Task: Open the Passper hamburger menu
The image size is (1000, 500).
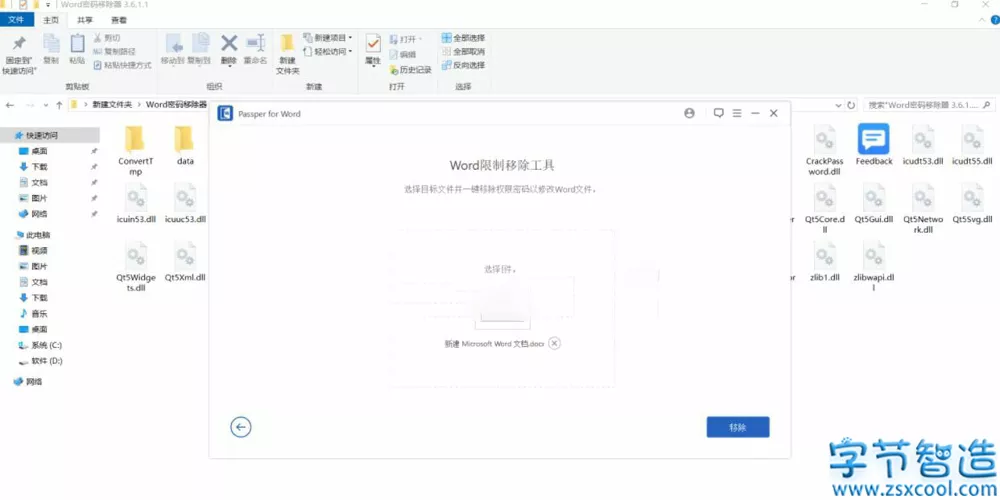Action: click(737, 114)
